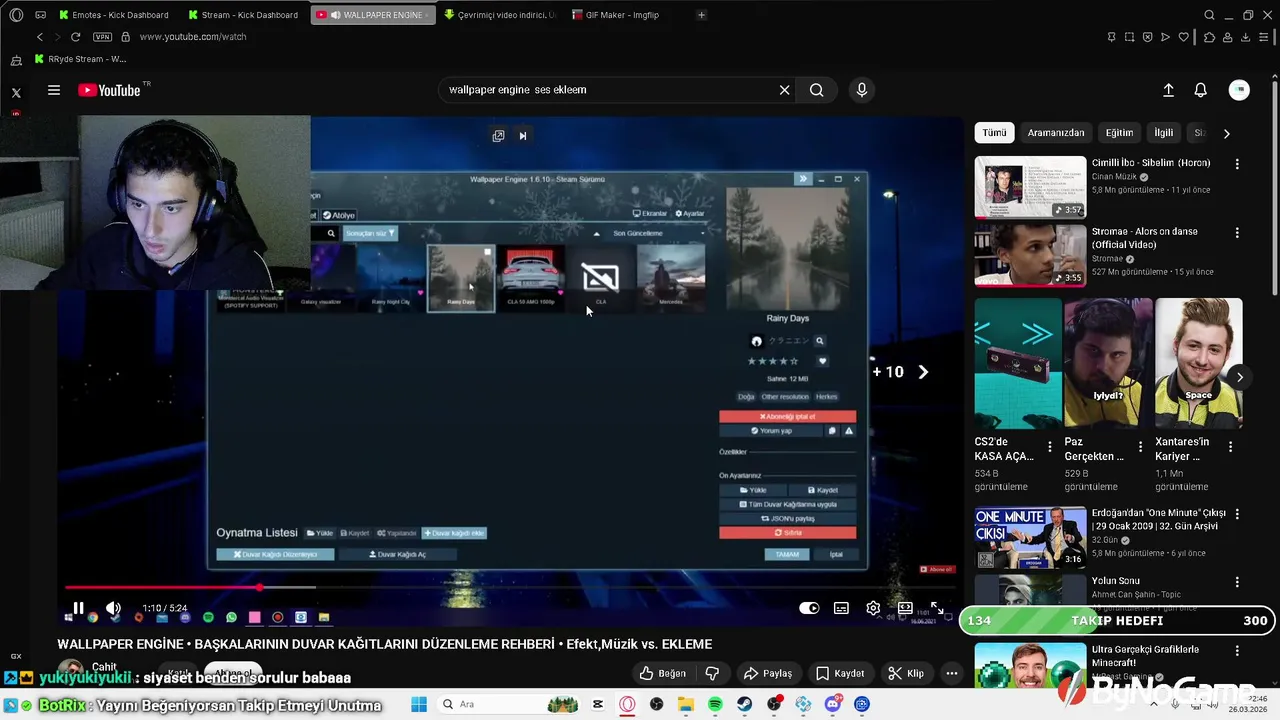Switch to Çevrimiçi video indirici tab
The width and height of the screenshot is (1280, 720).
pyautogui.click(x=500, y=15)
